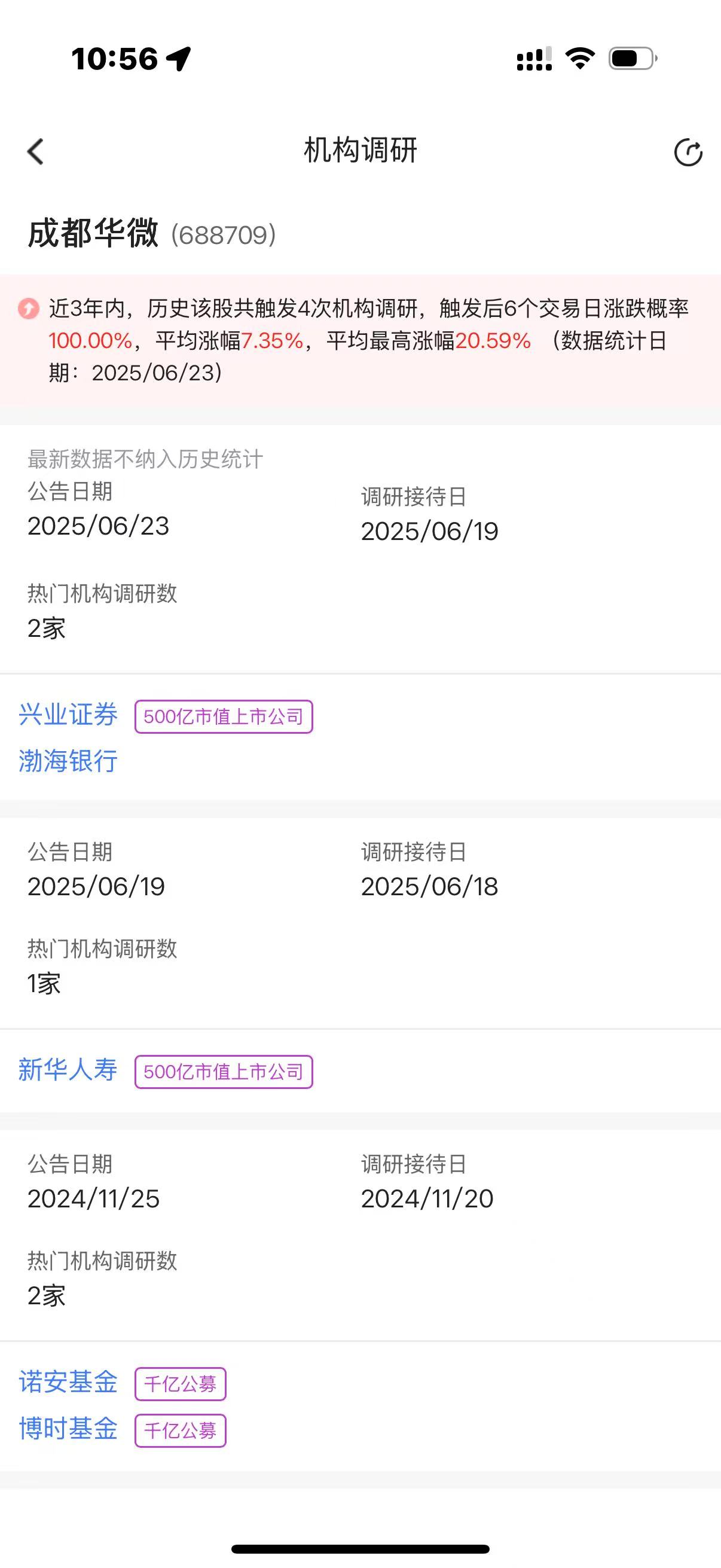
Task: Tap the refresh icon at top right
Action: point(688,152)
